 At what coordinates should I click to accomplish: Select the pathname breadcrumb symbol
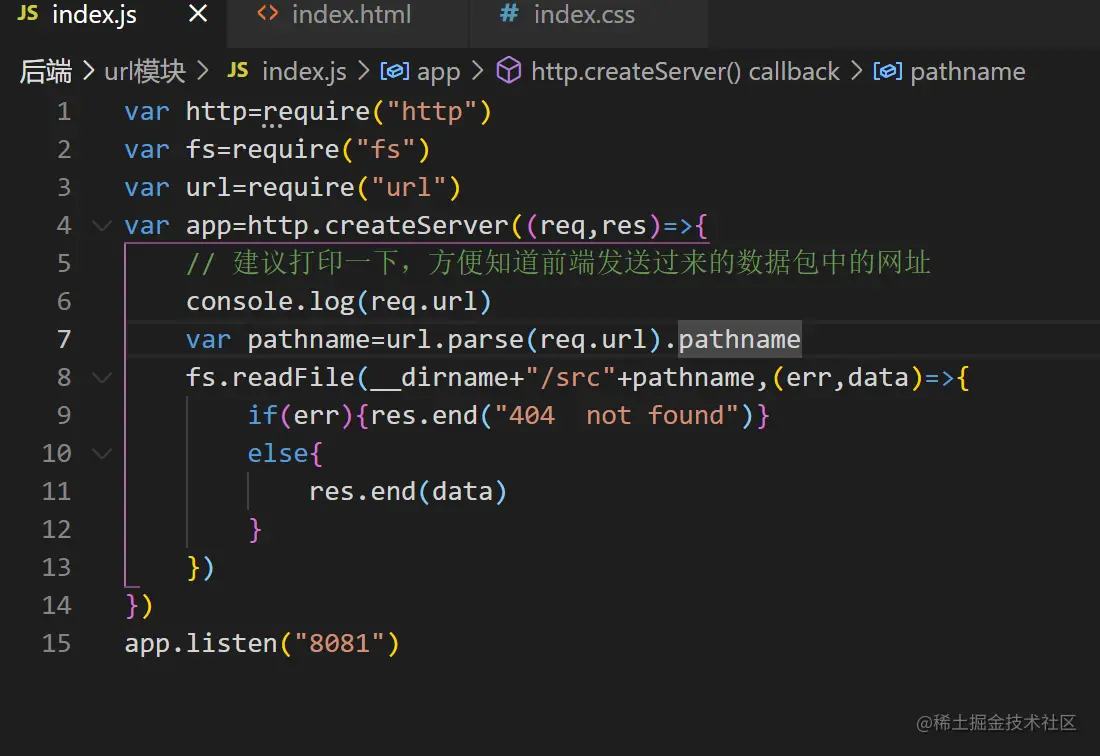[968, 72]
